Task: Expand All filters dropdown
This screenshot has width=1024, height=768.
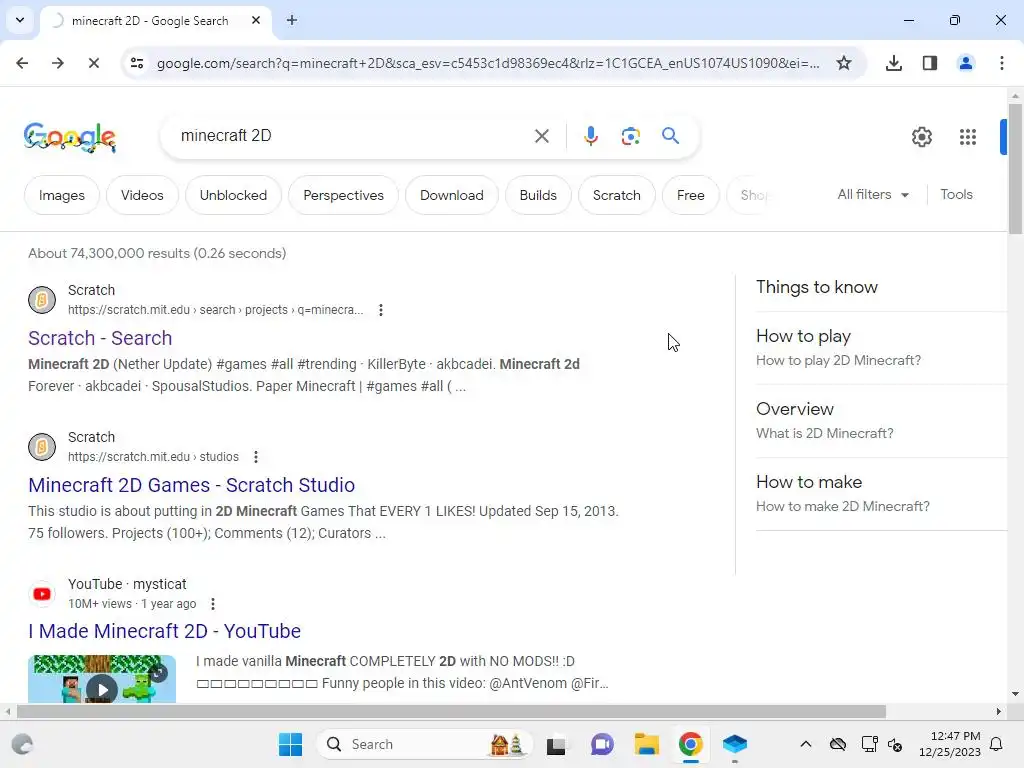Action: [873, 195]
